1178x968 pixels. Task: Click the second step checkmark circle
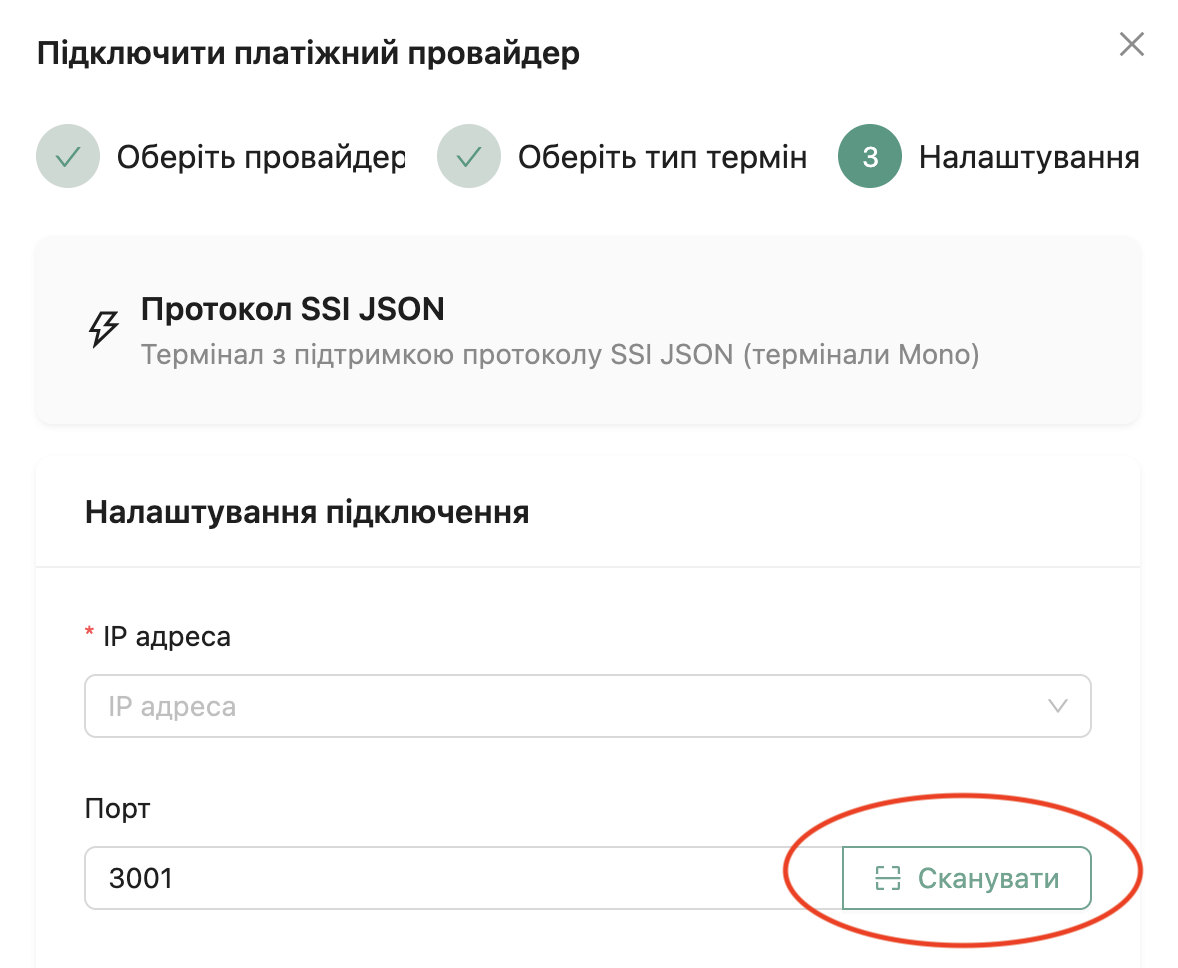469,157
